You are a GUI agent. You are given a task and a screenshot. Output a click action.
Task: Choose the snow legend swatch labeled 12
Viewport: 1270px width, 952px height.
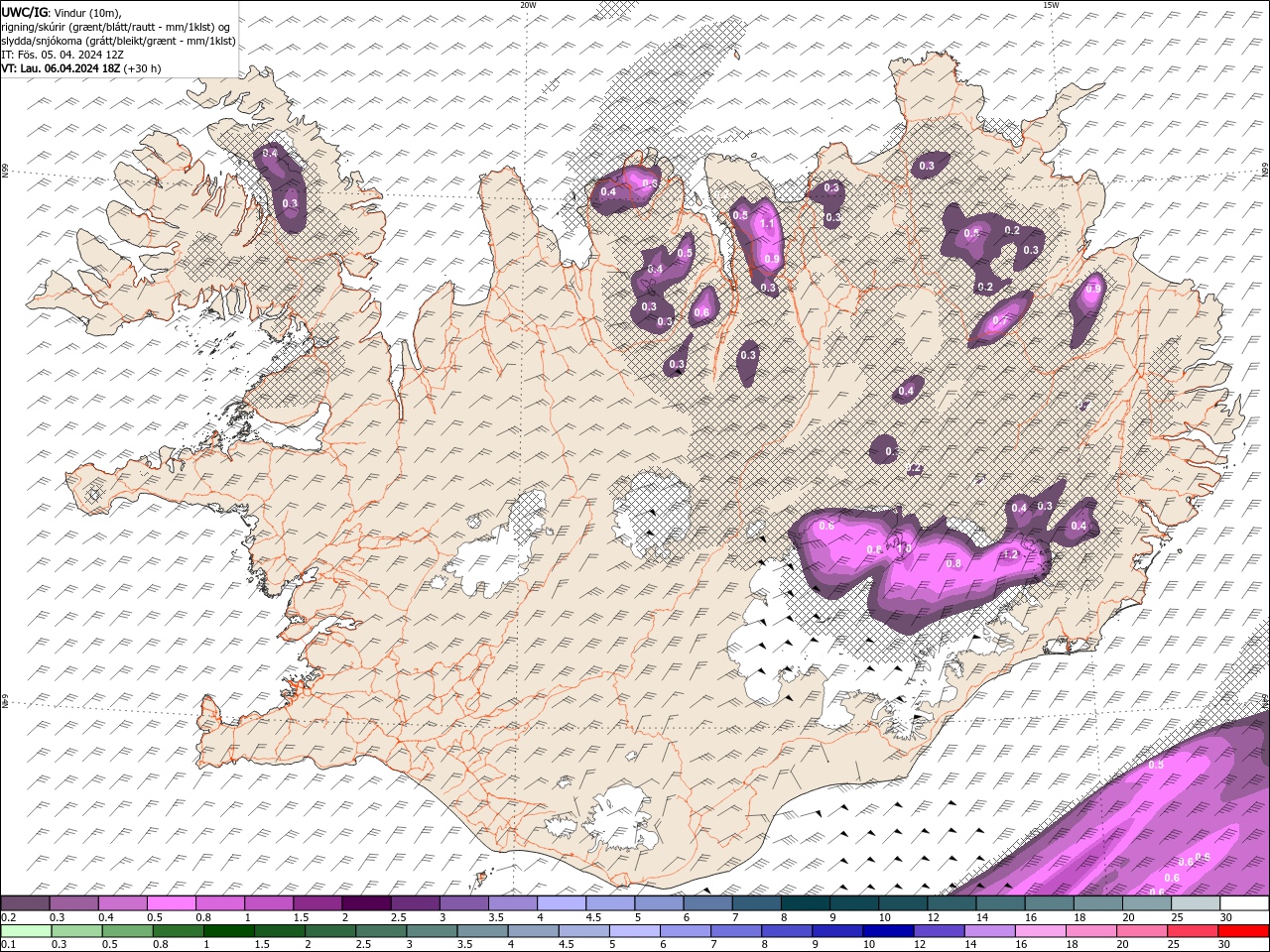tap(951, 903)
